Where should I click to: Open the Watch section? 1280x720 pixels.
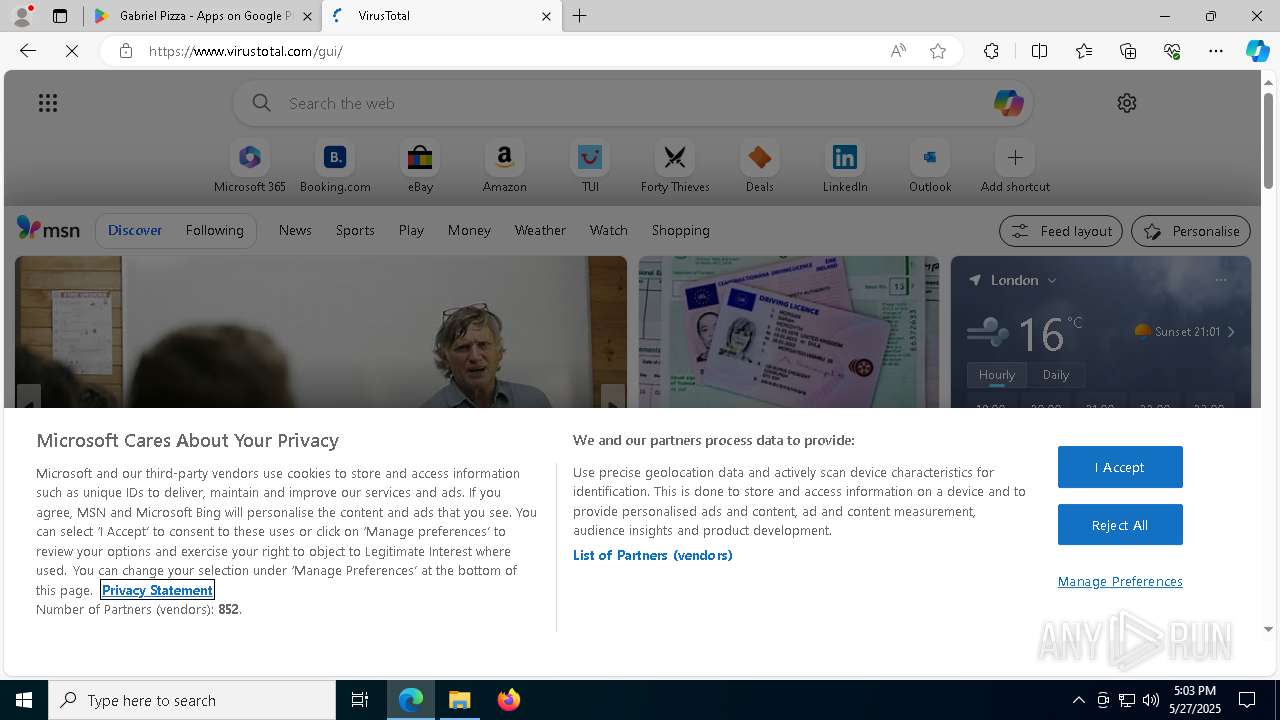[609, 230]
